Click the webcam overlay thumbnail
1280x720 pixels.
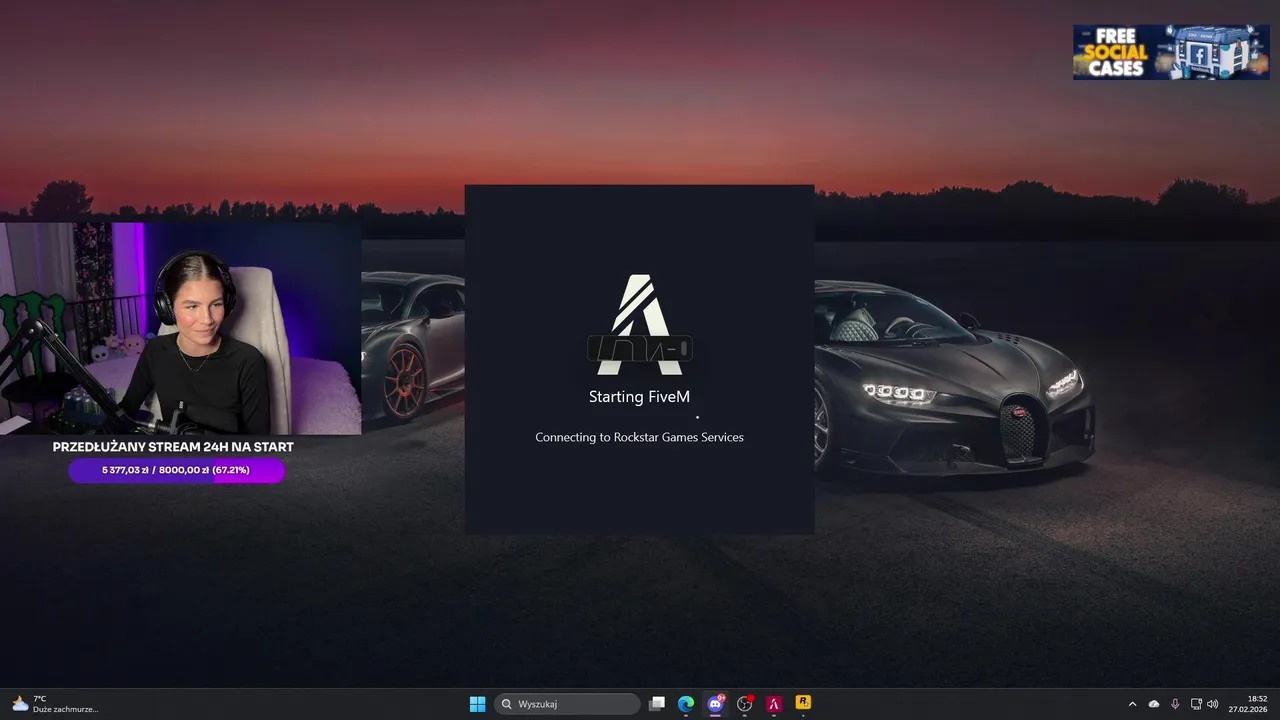180,328
